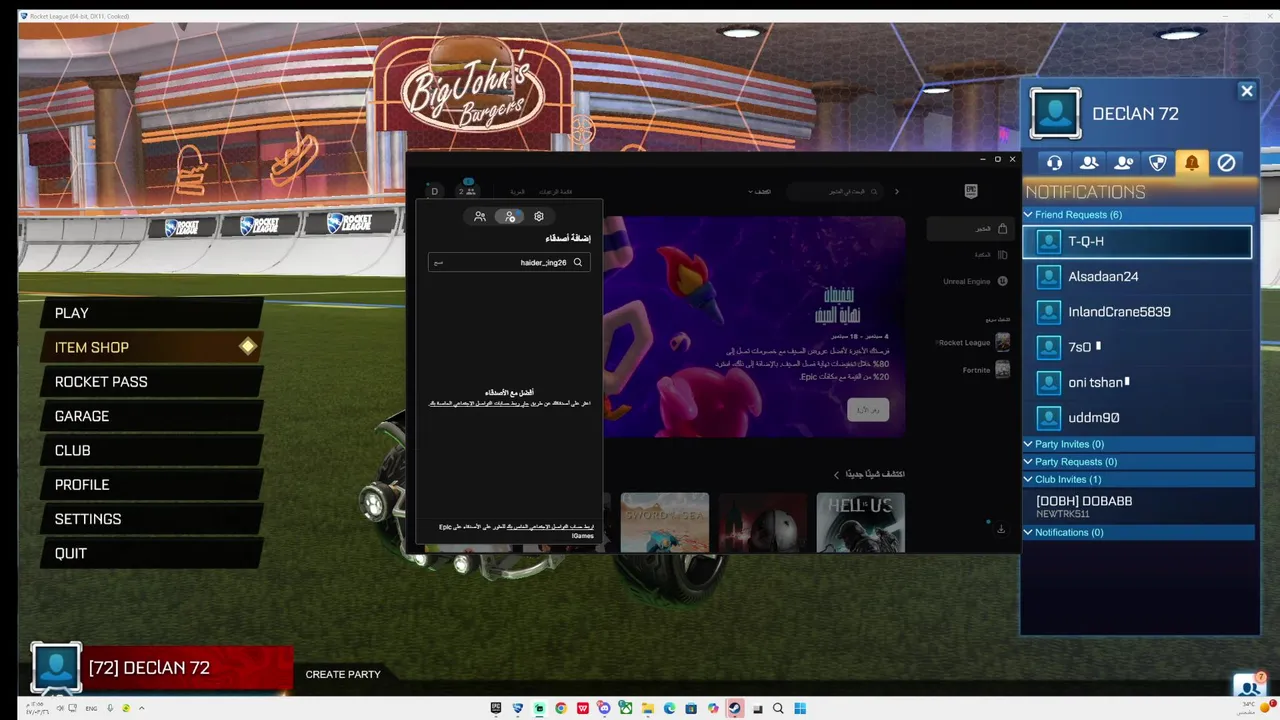Click the Alsadaan24 avatar icon
The image size is (1280, 720).
coord(1048,277)
